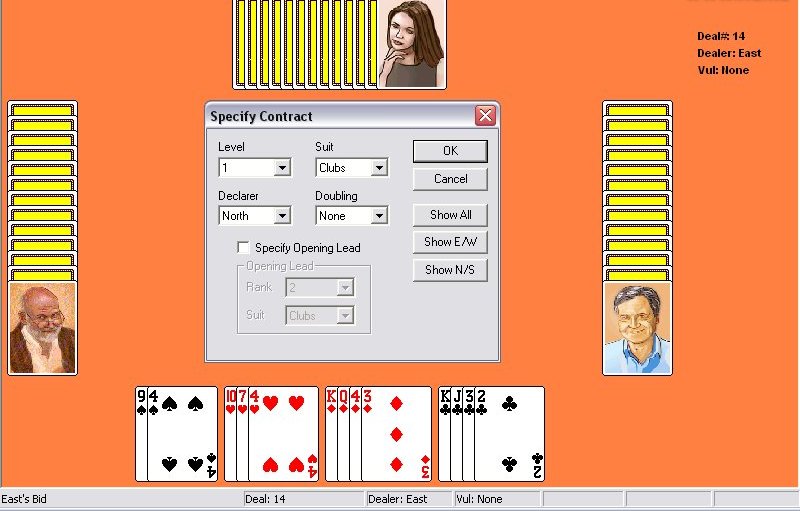Open the Level dropdown
The width and height of the screenshot is (800, 511).
pyautogui.click(x=282, y=168)
